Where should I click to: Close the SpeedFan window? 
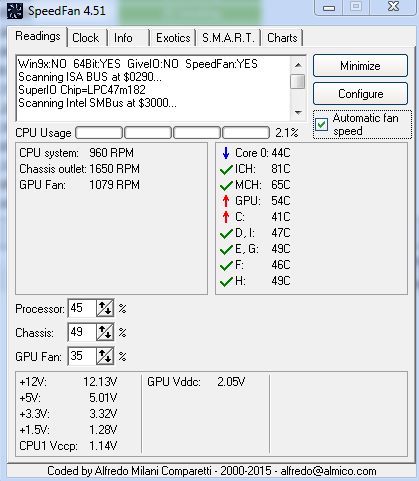coord(394,7)
